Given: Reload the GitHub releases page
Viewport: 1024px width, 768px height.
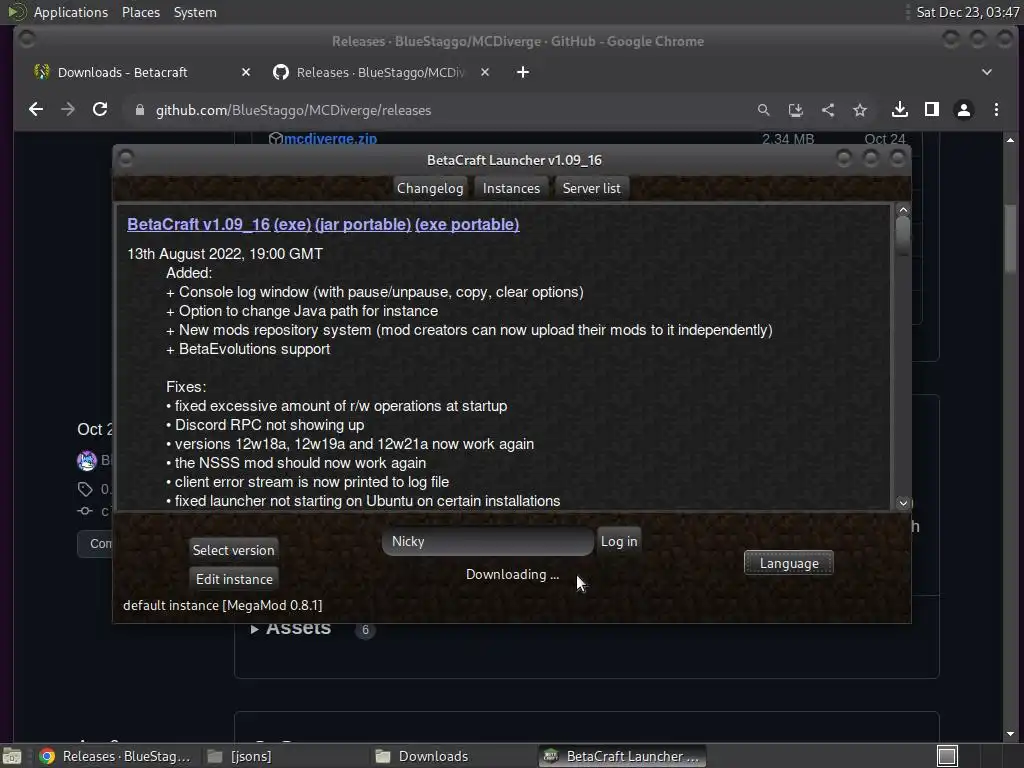Looking at the screenshot, I should 100,110.
